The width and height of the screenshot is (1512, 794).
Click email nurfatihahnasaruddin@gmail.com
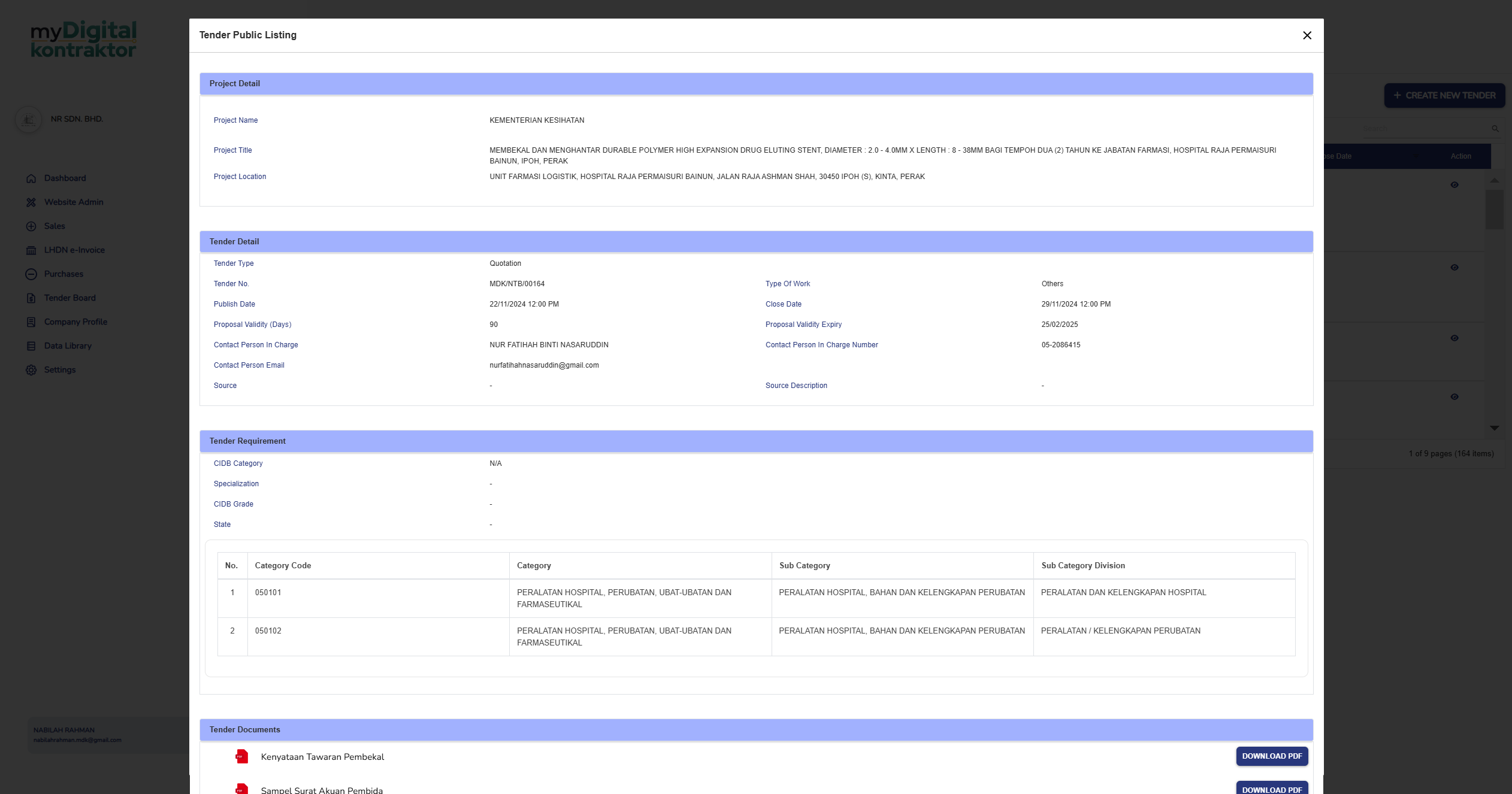click(544, 365)
